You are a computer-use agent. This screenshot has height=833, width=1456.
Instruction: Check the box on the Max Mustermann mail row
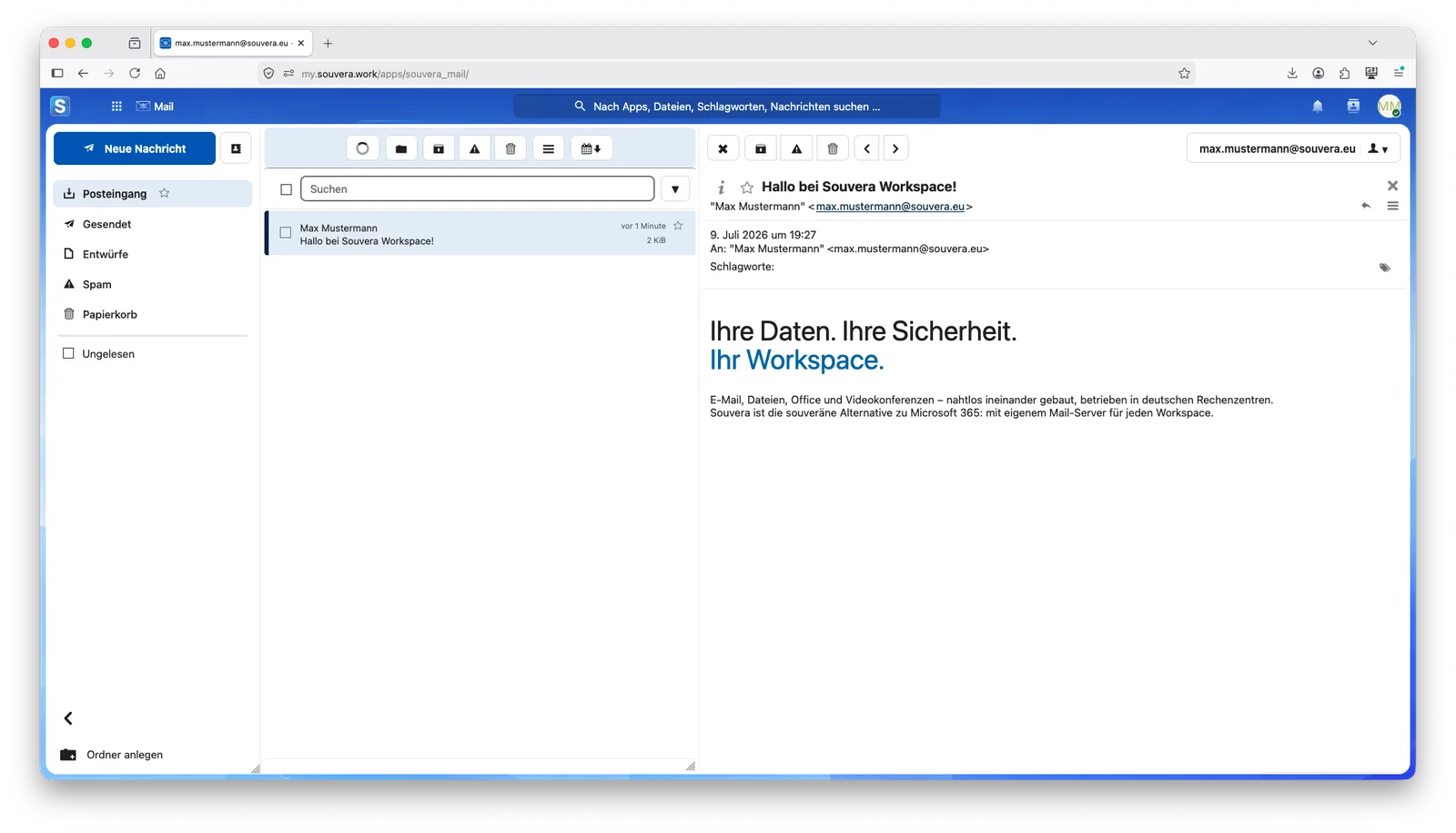(286, 233)
